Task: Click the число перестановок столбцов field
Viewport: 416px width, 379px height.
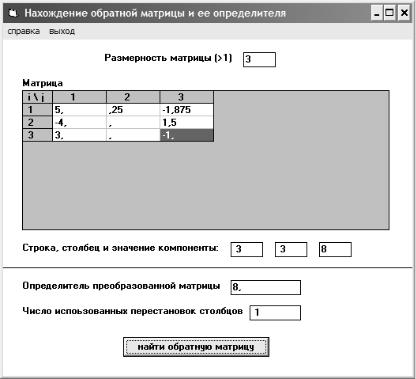Action: [275, 313]
